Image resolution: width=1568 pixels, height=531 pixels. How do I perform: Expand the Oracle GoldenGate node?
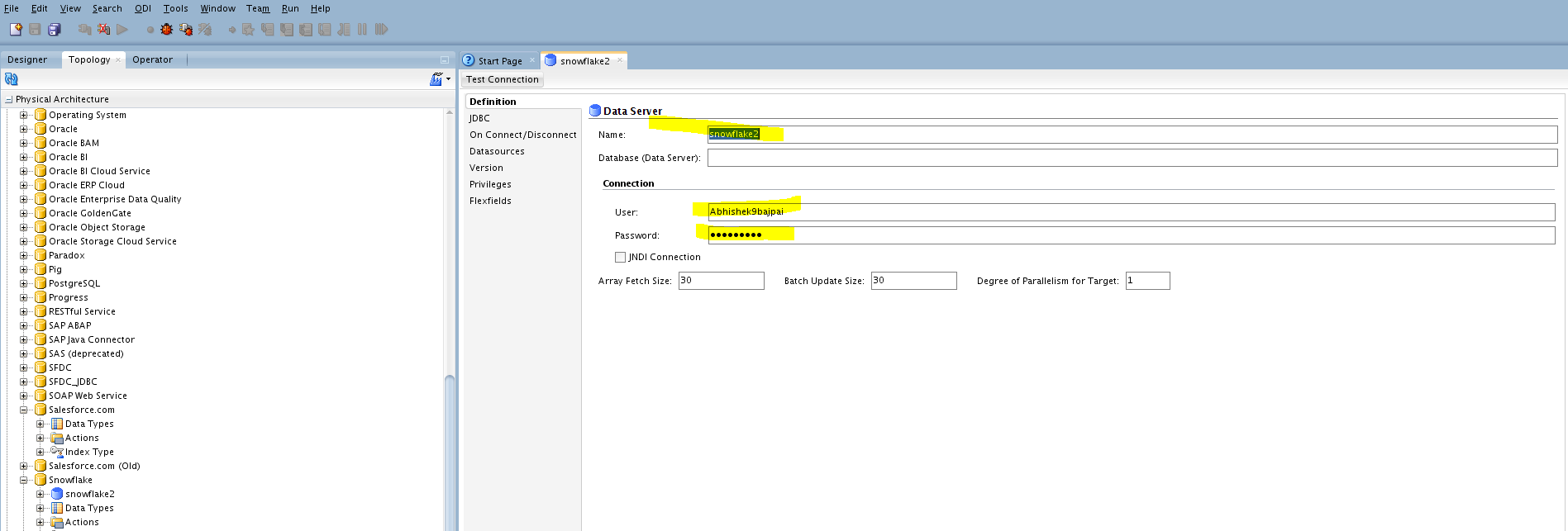24,213
